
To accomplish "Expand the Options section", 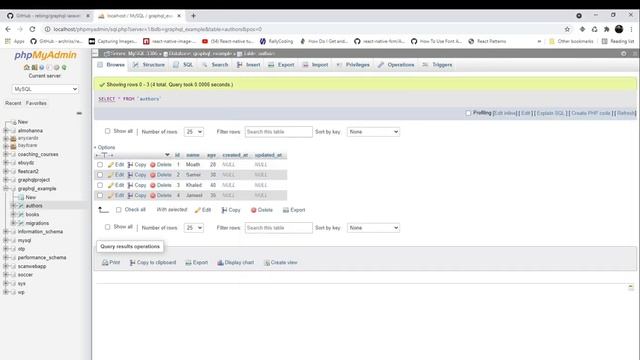I will pyautogui.click(x=105, y=147).
